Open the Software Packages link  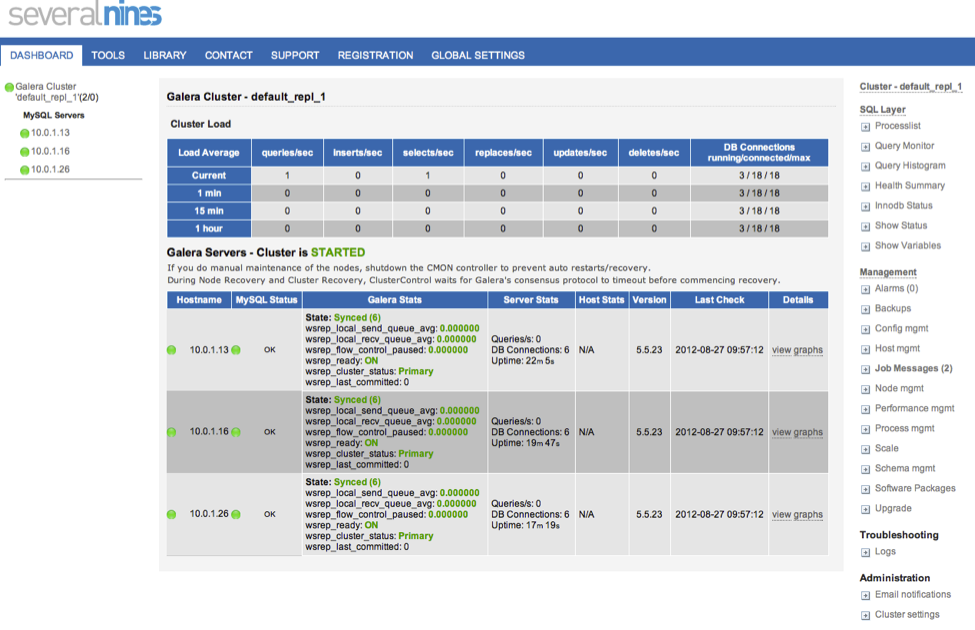(915, 488)
